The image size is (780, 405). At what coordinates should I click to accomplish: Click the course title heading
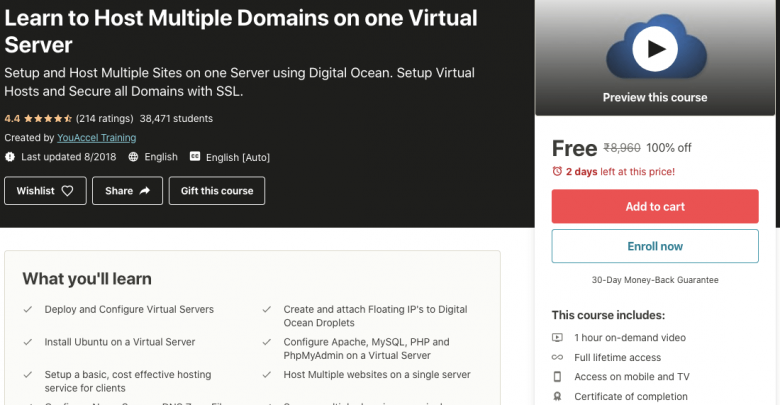pos(241,31)
